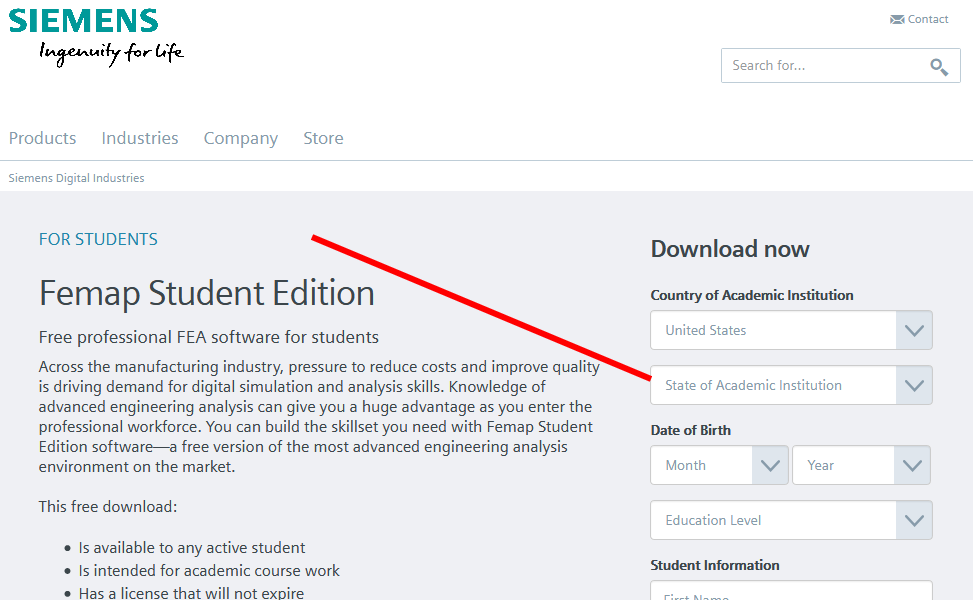
Task: Click the search magnifier icon
Action: (938, 65)
